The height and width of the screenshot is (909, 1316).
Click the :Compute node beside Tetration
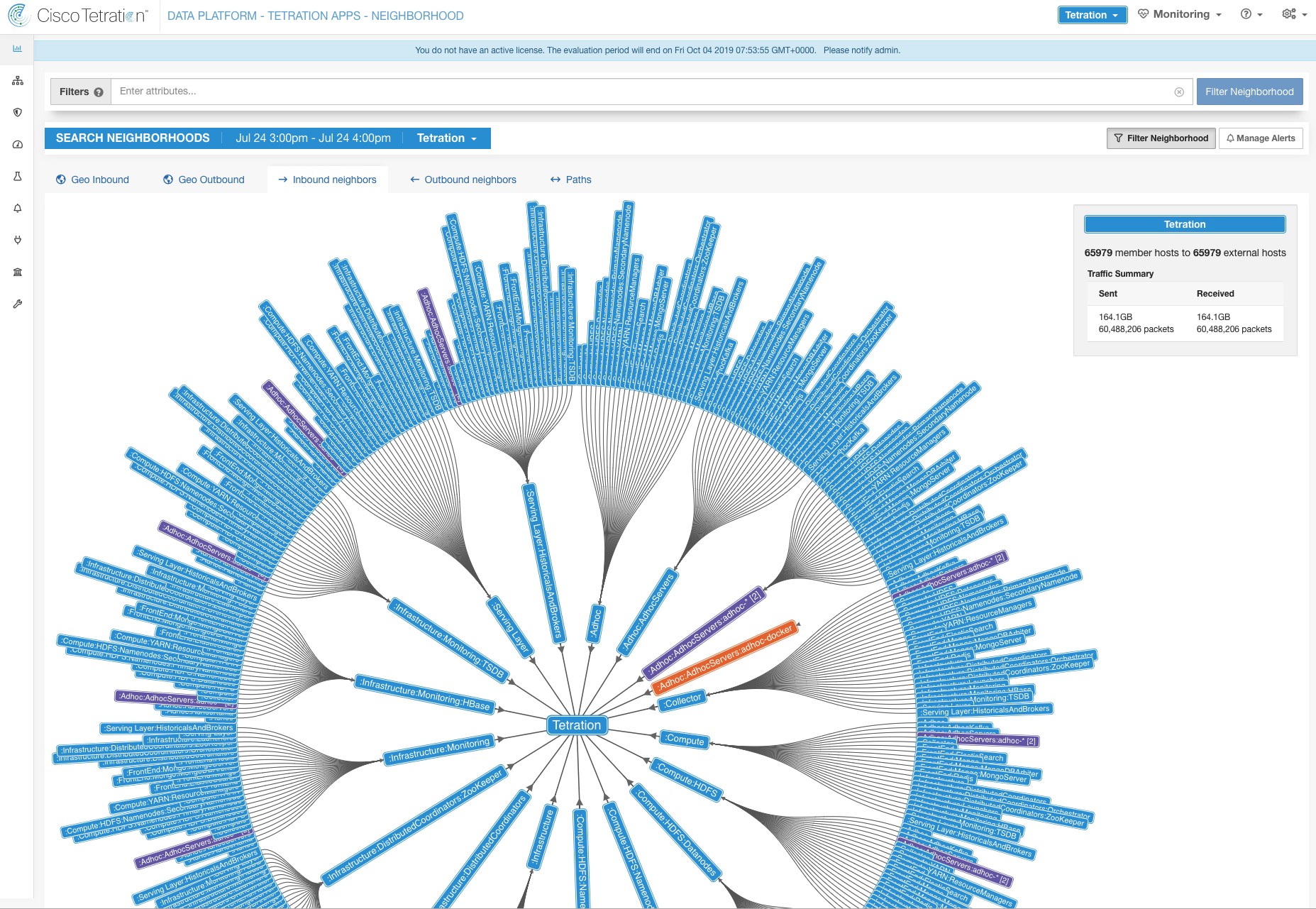[x=685, y=739]
